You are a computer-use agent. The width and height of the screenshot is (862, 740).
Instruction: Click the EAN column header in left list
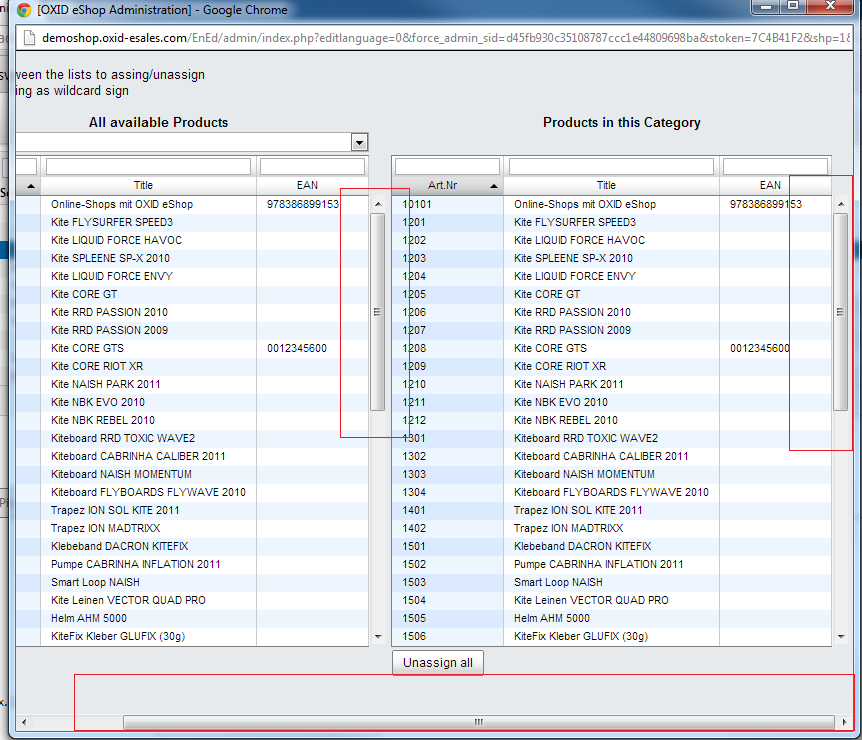pyautogui.click(x=307, y=185)
